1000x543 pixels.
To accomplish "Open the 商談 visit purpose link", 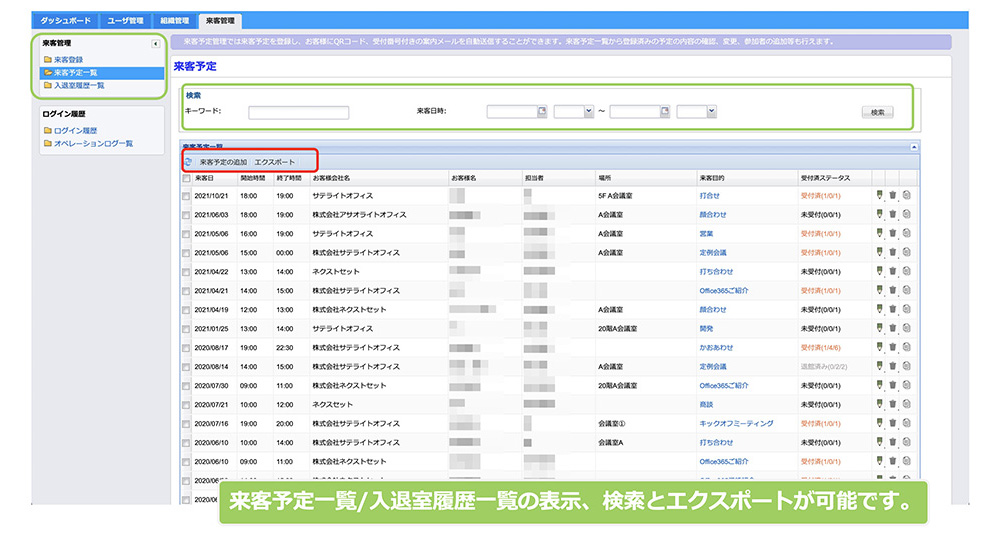I will tap(706, 404).
